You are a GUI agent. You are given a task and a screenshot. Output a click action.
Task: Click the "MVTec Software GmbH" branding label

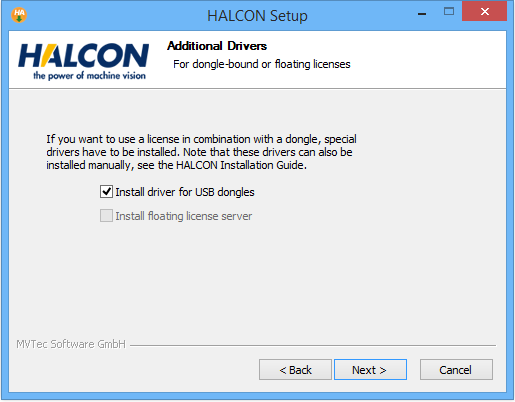[x=71, y=344]
